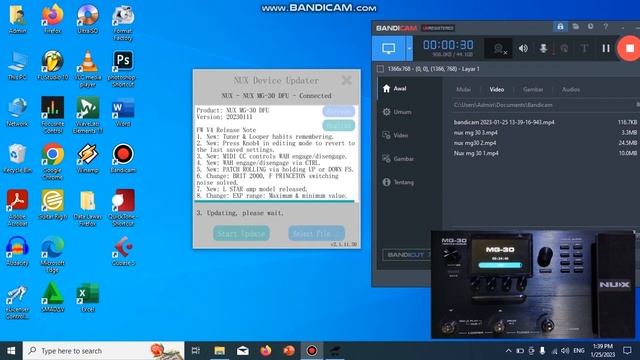Pause the Bandicam recording
640x360 pixels.
coord(606,48)
